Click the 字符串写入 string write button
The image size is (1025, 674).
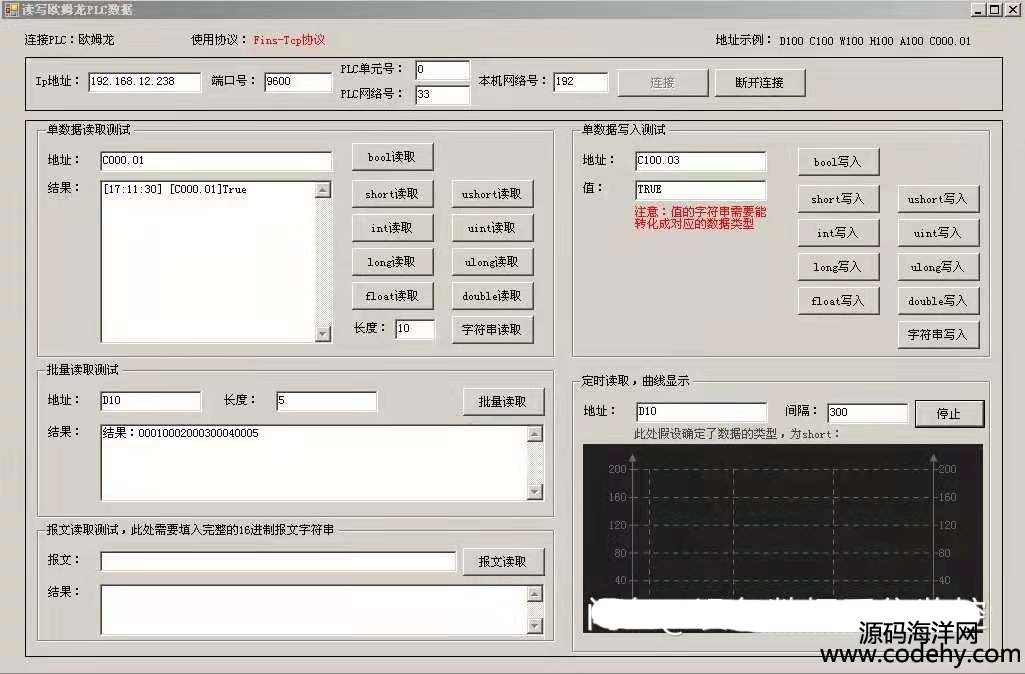click(x=937, y=335)
